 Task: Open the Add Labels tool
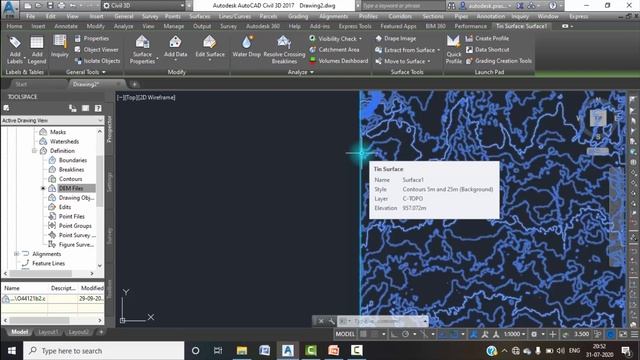click(15, 49)
